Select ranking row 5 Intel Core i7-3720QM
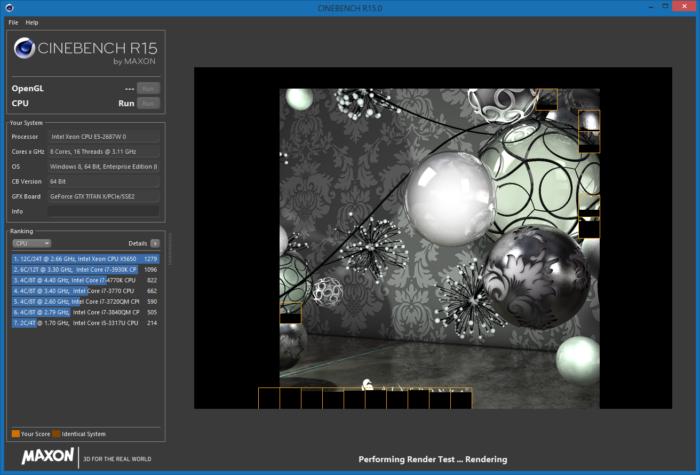This screenshot has height=475, width=700. (x=85, y=302)
